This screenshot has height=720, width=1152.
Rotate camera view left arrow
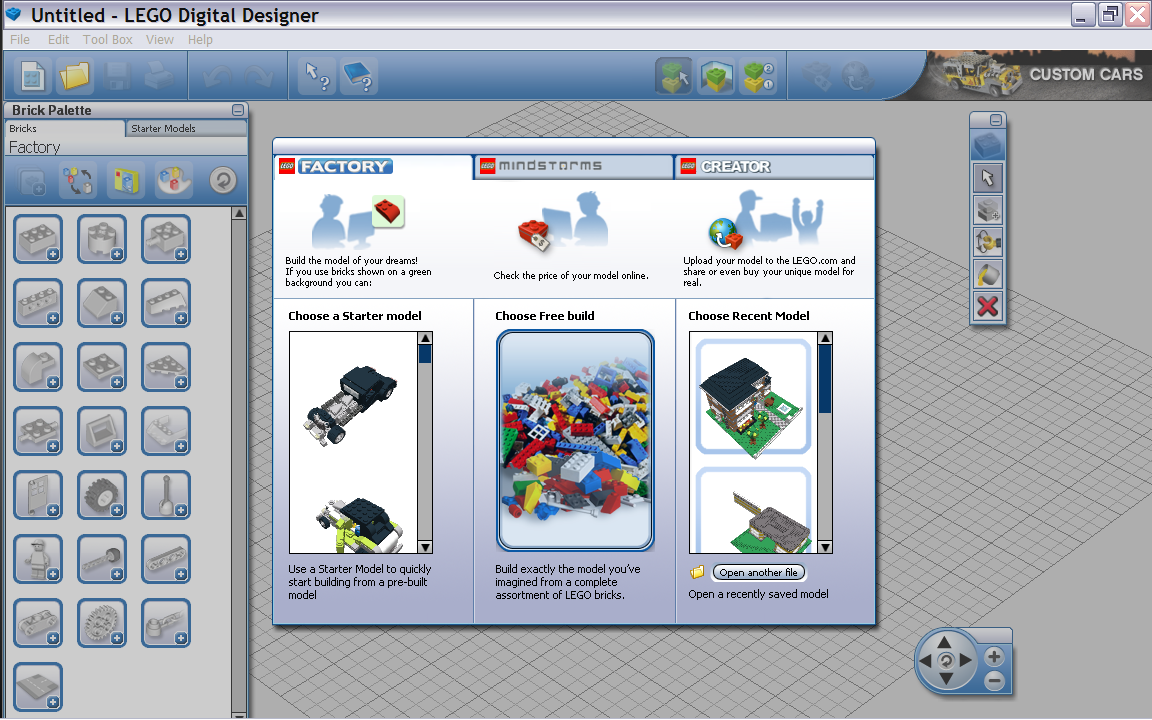[x=926, y=661]
